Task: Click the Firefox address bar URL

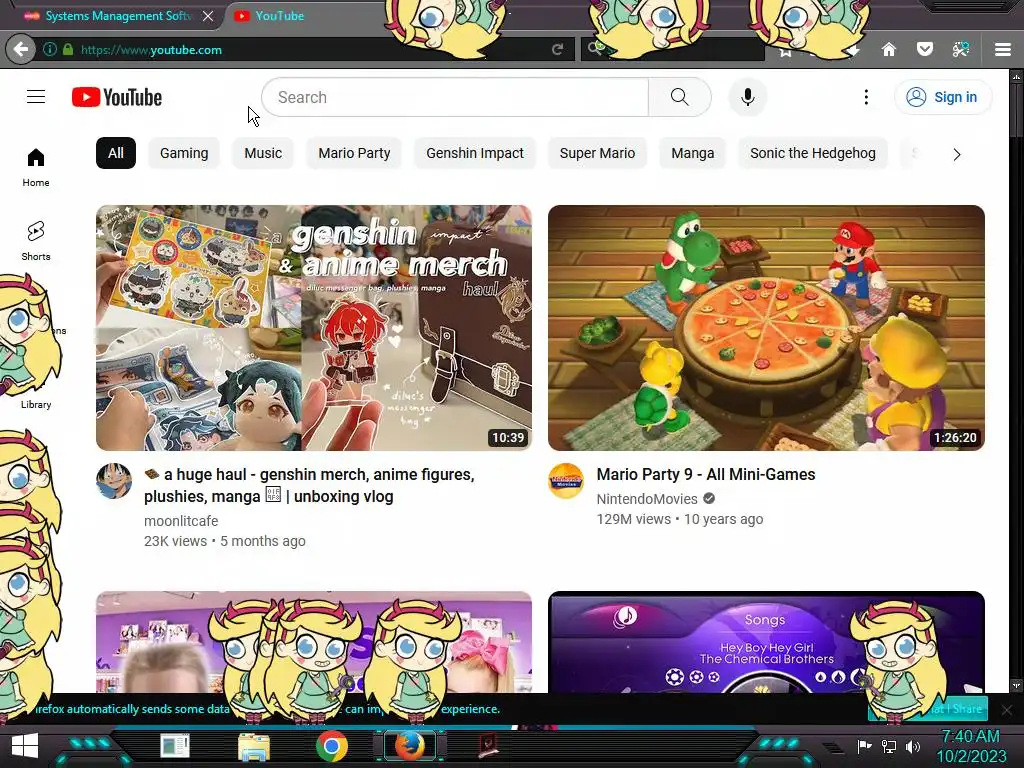Action: click(x=151, y=50)
